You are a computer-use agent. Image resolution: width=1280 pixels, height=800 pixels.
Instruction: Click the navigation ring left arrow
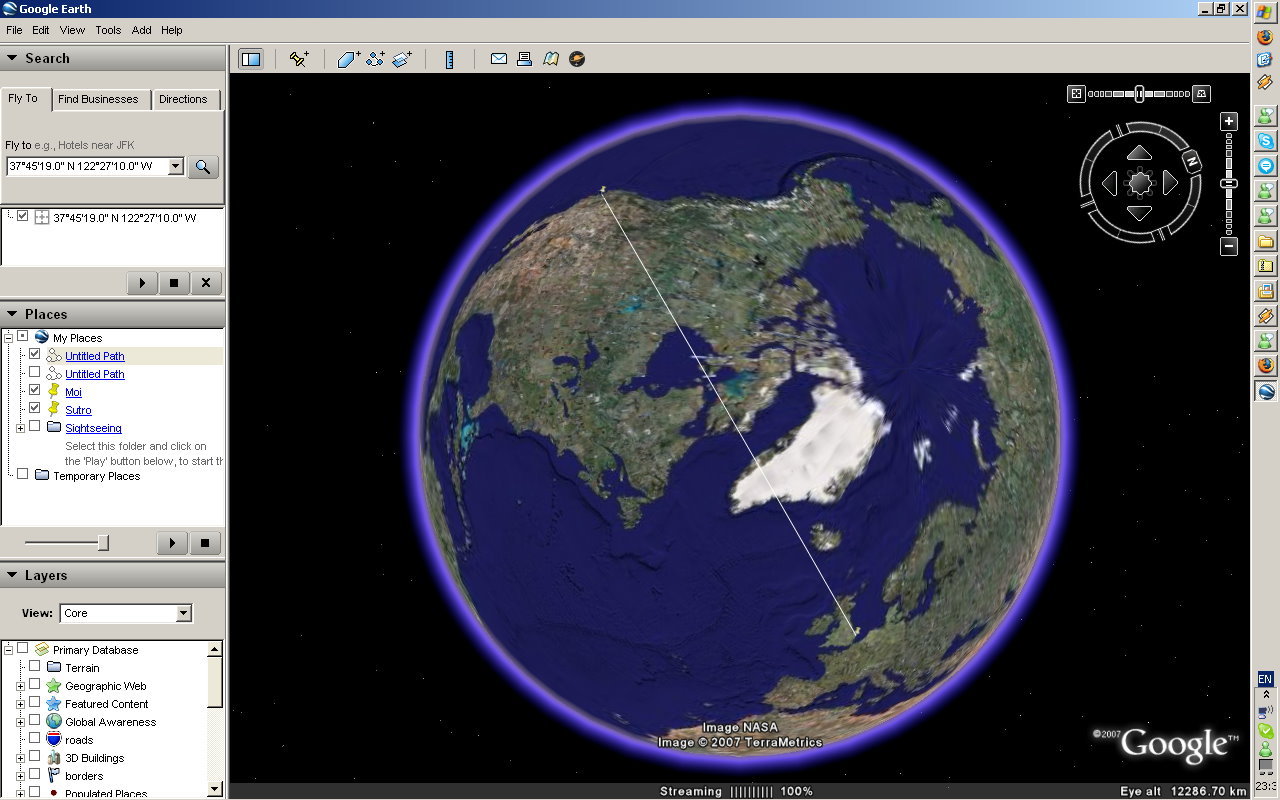pos(1109,183)
